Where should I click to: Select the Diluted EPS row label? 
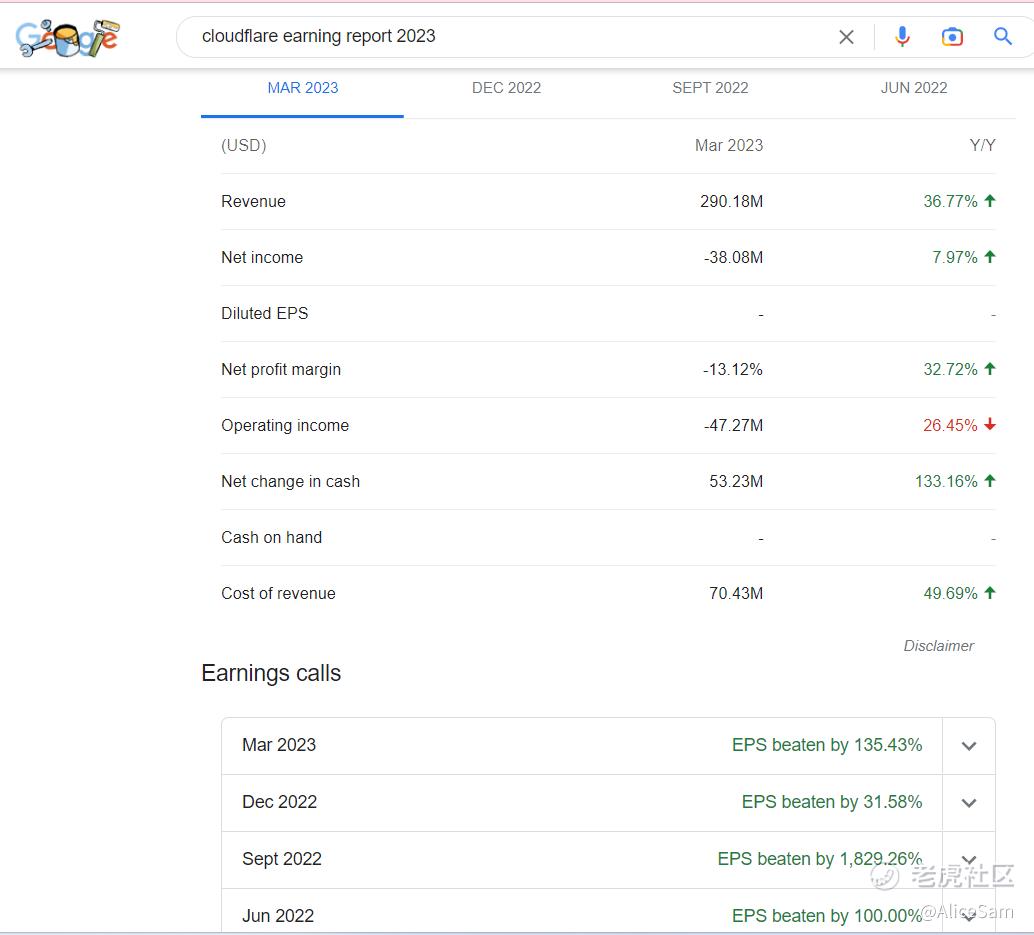tap(264, 314)
